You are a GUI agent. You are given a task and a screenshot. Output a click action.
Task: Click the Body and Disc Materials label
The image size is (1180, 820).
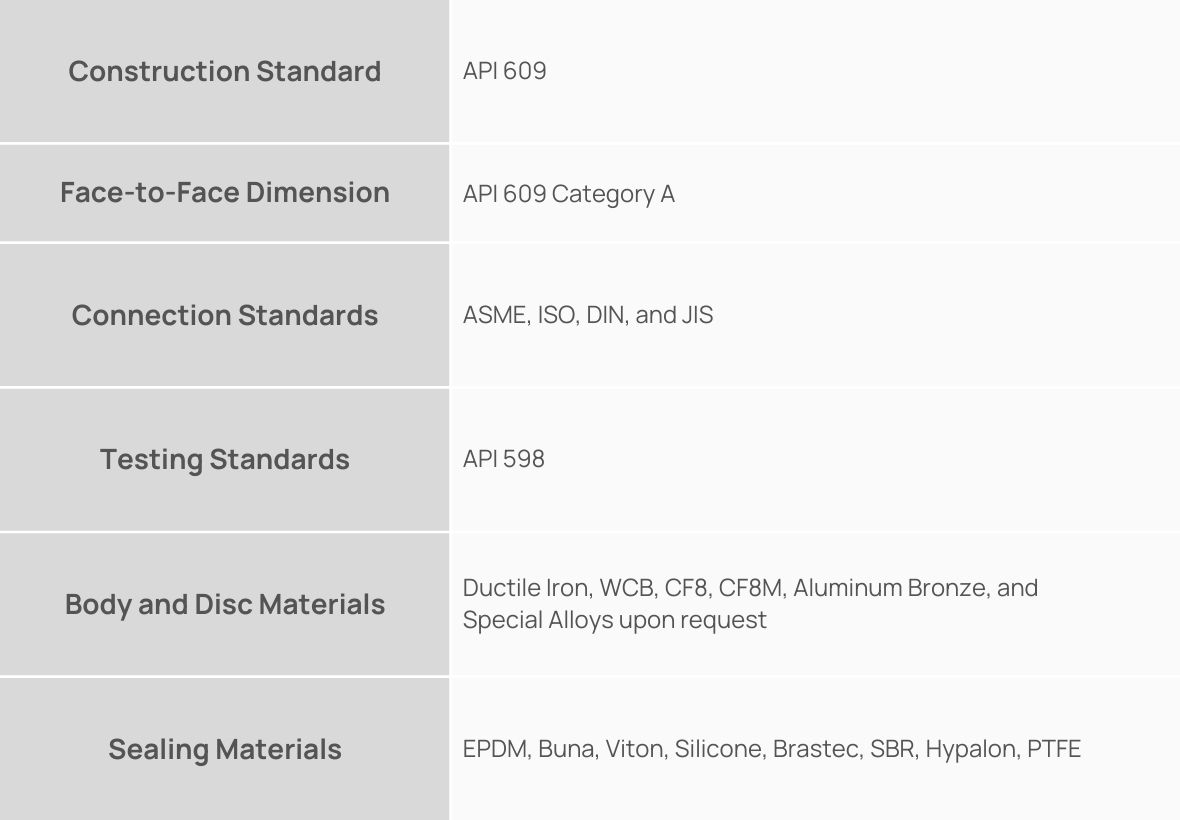(224, 605)
